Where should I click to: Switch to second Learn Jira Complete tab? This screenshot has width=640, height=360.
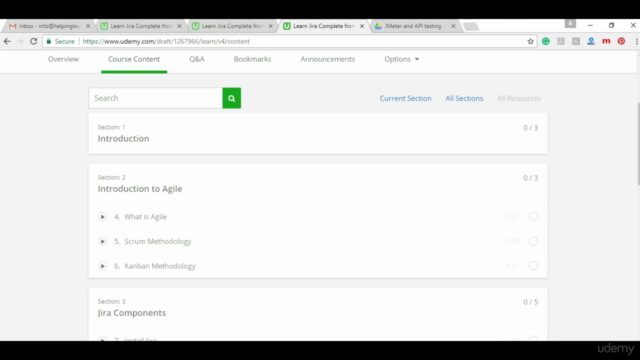pos(232,26)
